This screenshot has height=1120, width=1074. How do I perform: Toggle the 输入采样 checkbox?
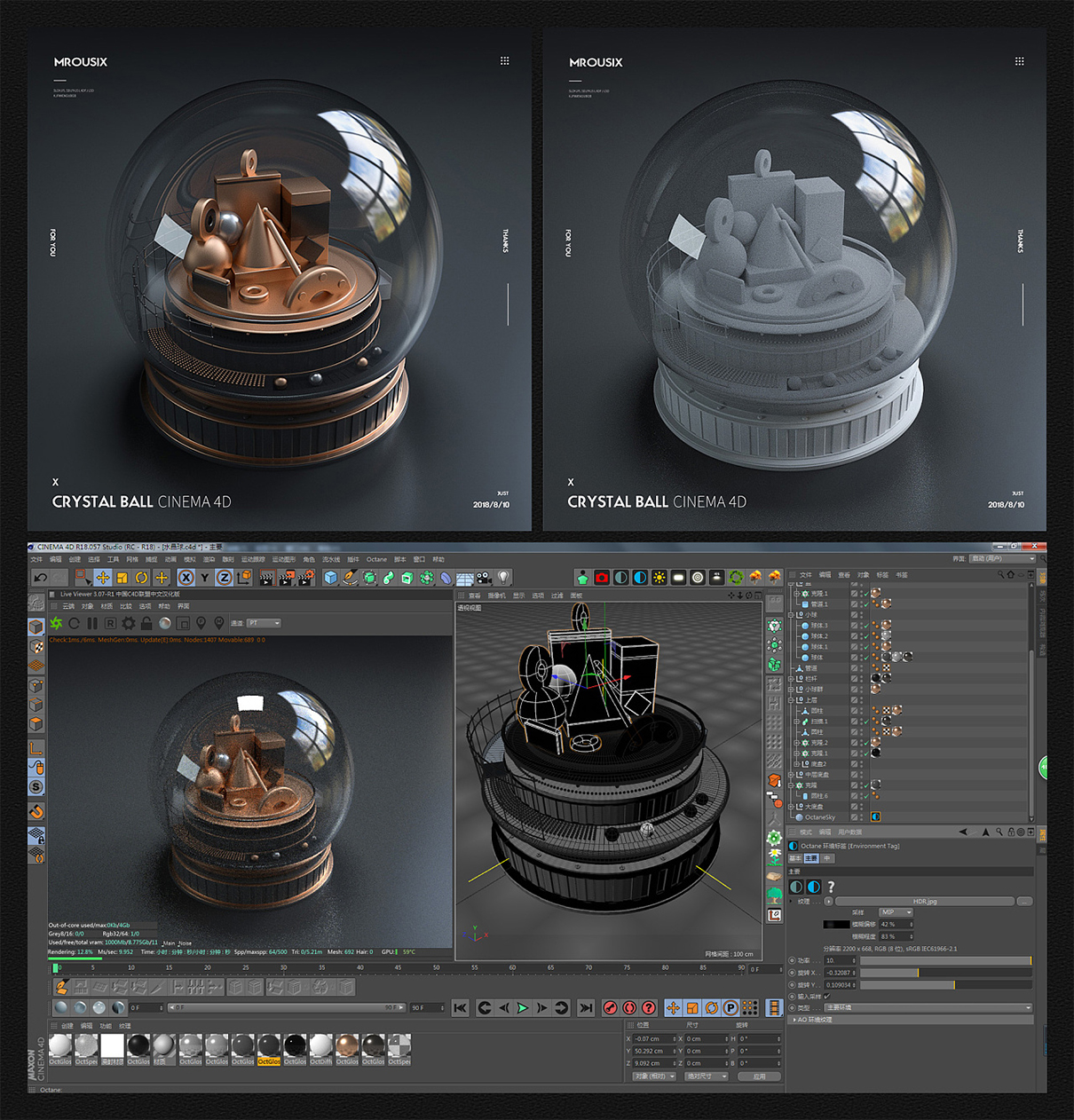(x=826, y=996)
